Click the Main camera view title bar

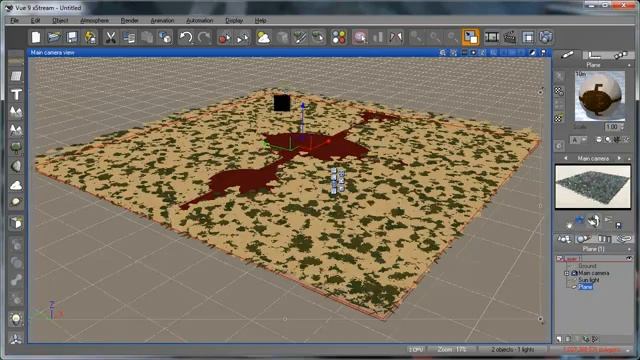[x=289, y=53]
